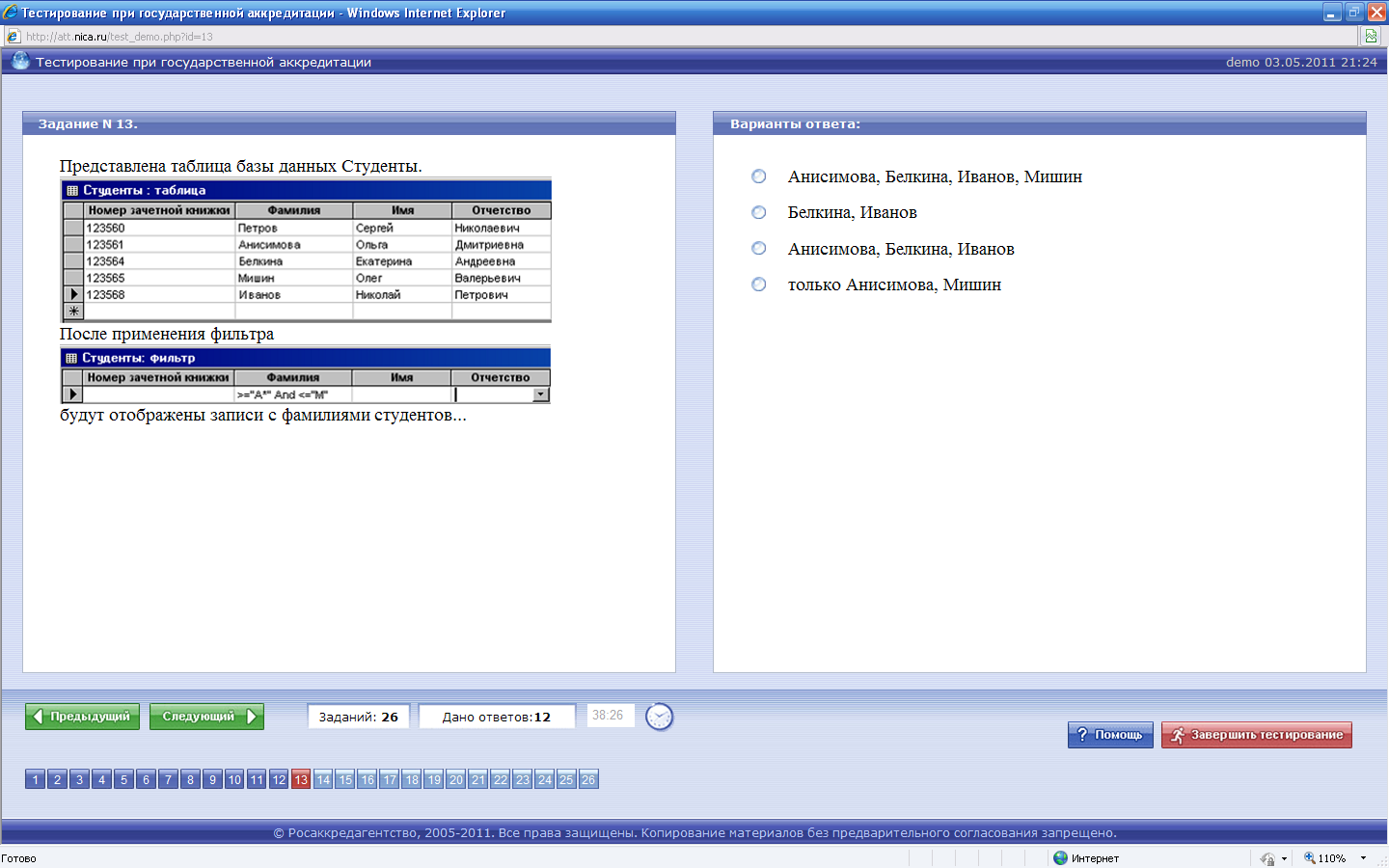Click the Фамилия filter condition text
Image resolution: width=1389 pixels, height=868 pixels.
pos(283,394)
